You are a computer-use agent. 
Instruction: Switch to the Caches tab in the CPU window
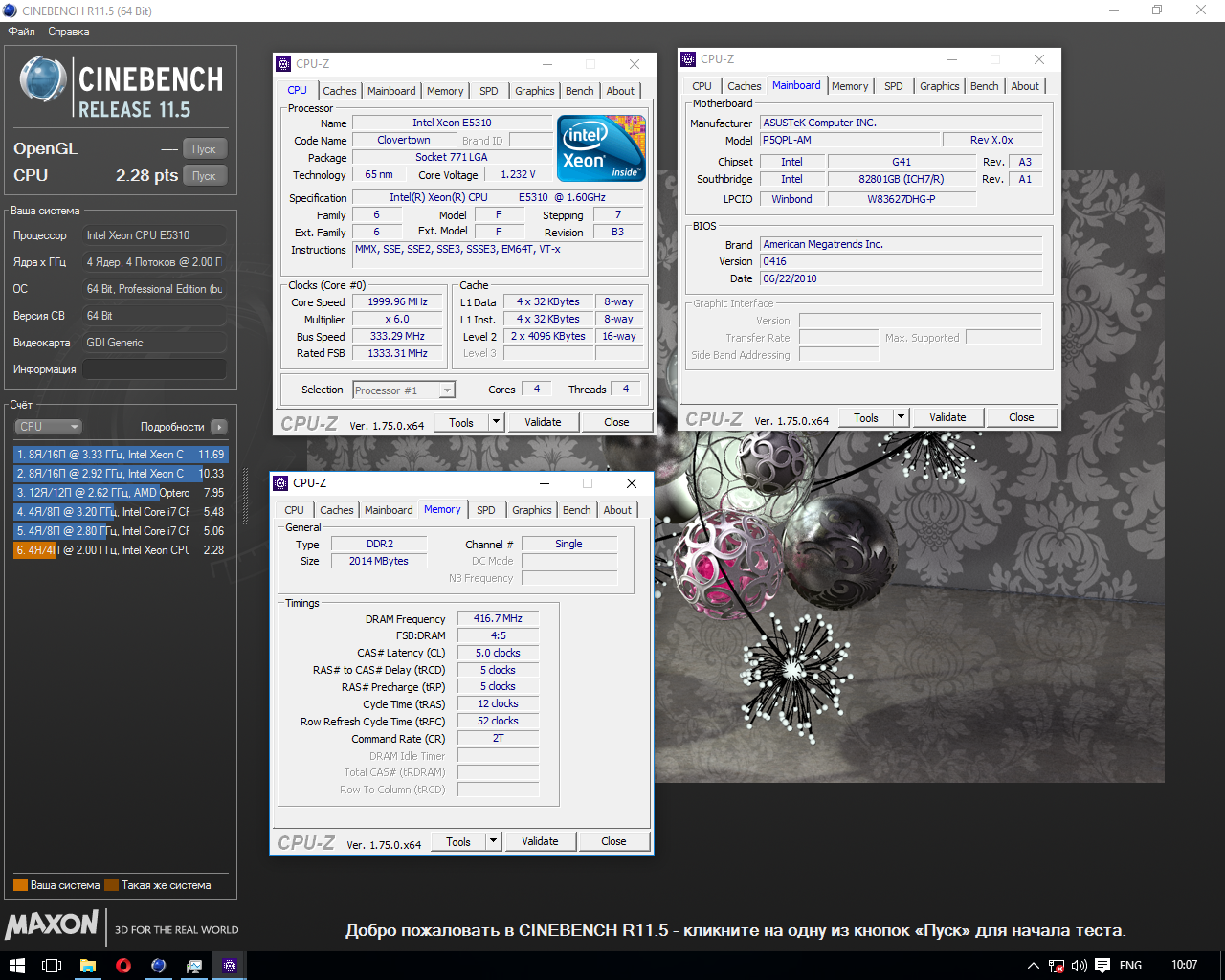339,91
